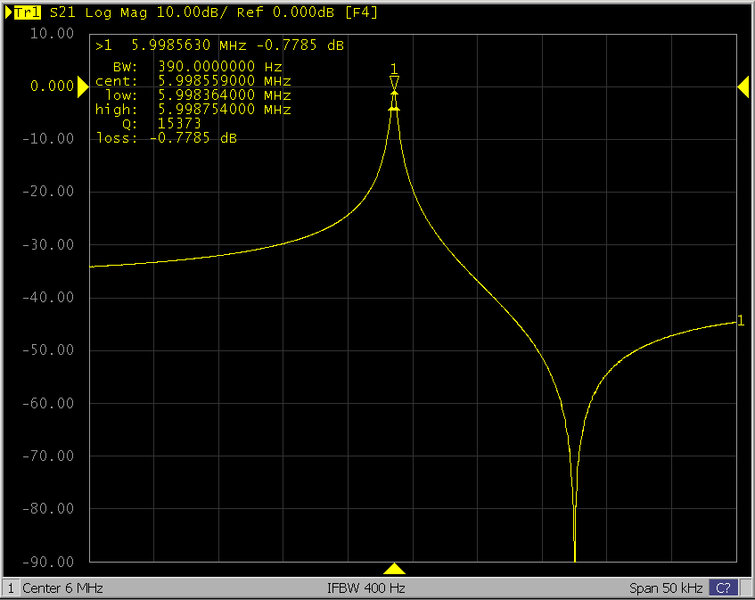Click the channel 1 indicator in status bar
Viewport: 755px width, 600px height.
point(11,588)
